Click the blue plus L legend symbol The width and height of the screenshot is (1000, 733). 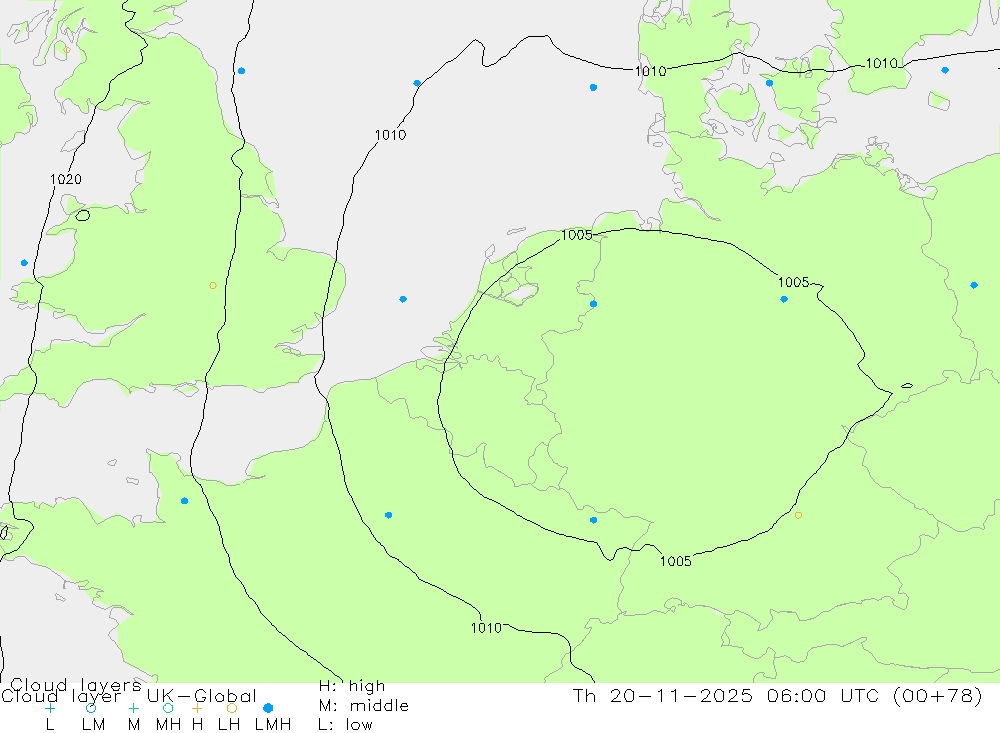coord(50,708)
